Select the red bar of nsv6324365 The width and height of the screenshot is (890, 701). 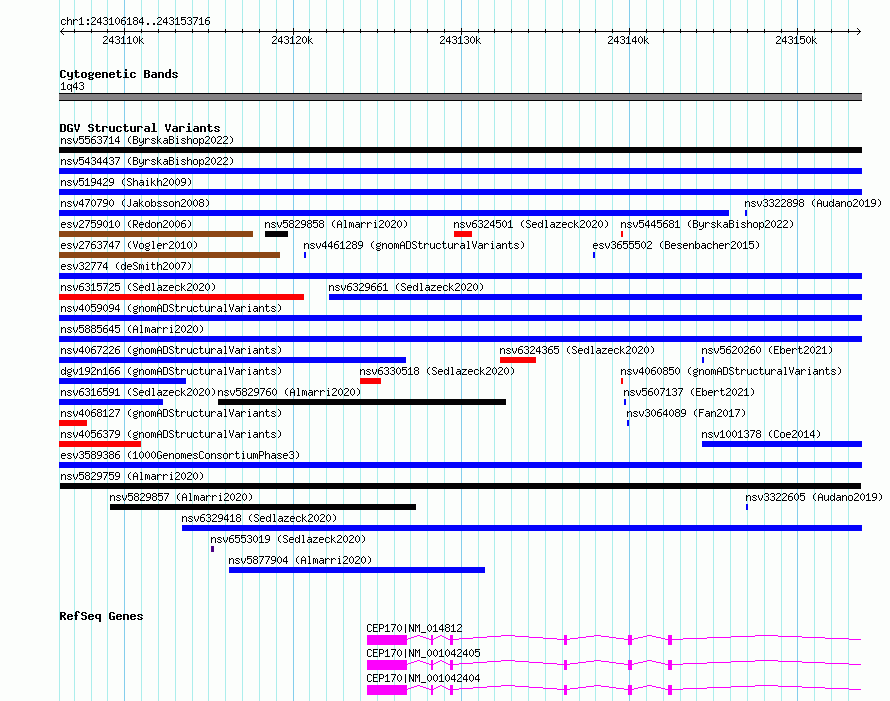point(518,360)
